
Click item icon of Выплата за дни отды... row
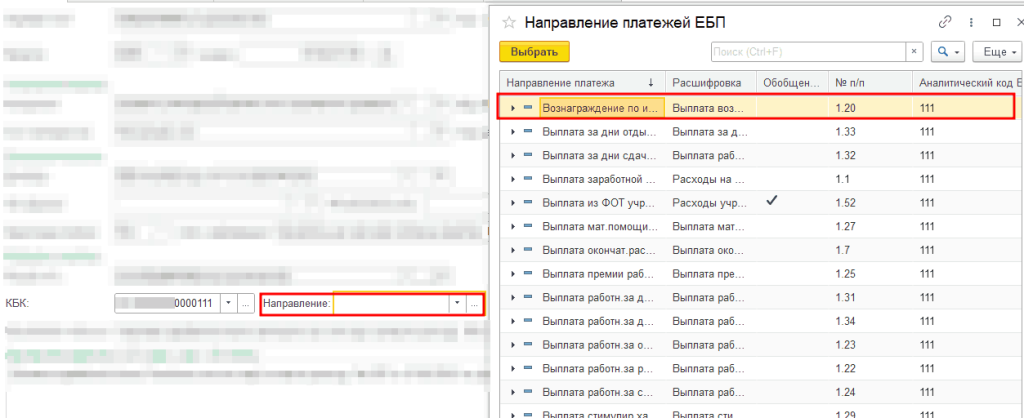528,131
